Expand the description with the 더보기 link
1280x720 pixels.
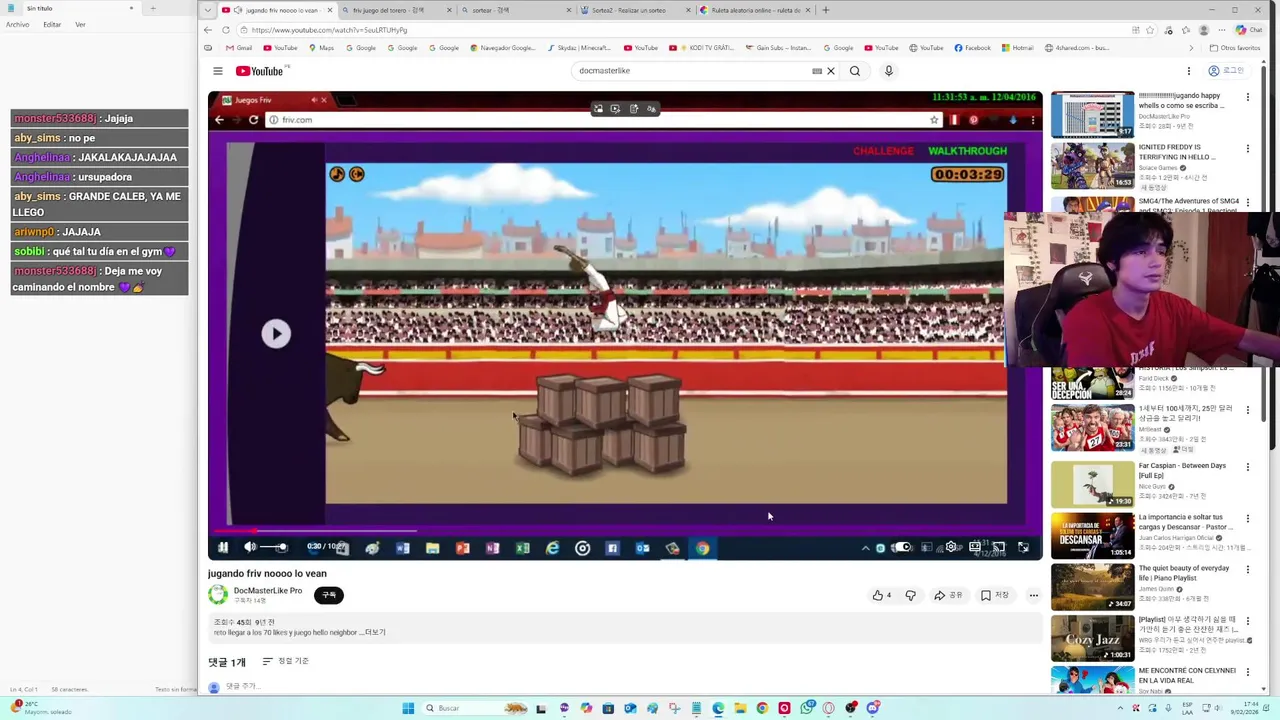[x=374, y=633]
